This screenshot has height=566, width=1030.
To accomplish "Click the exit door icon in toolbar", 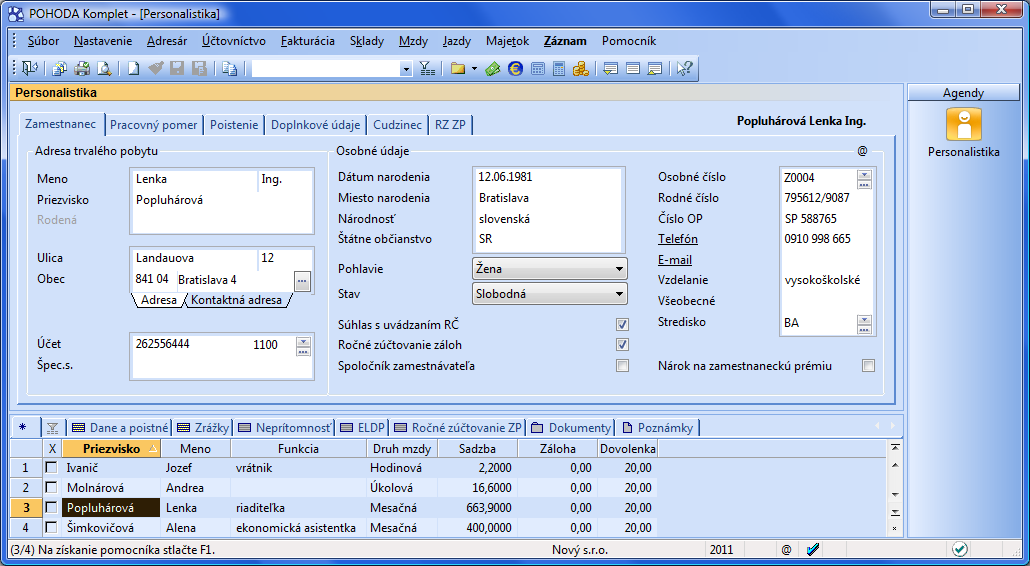I will (x=30, y=68).
